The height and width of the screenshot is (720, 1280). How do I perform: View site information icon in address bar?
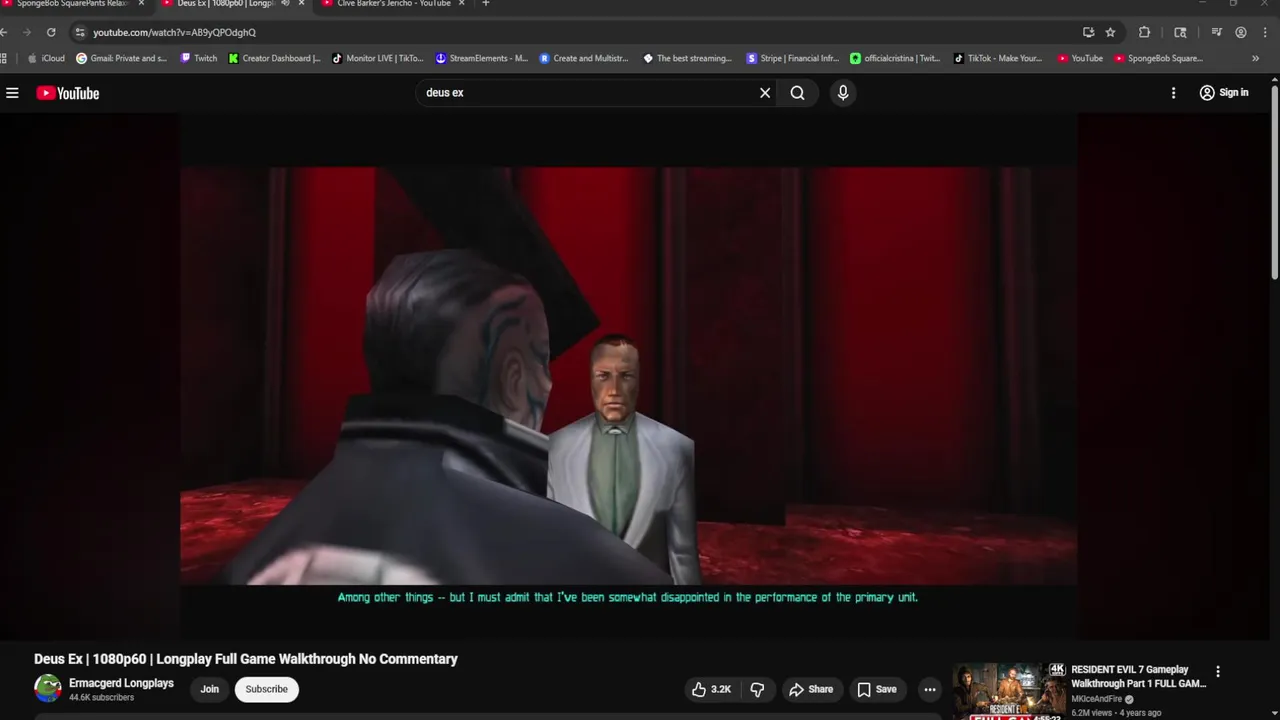(x=80, y=32)
